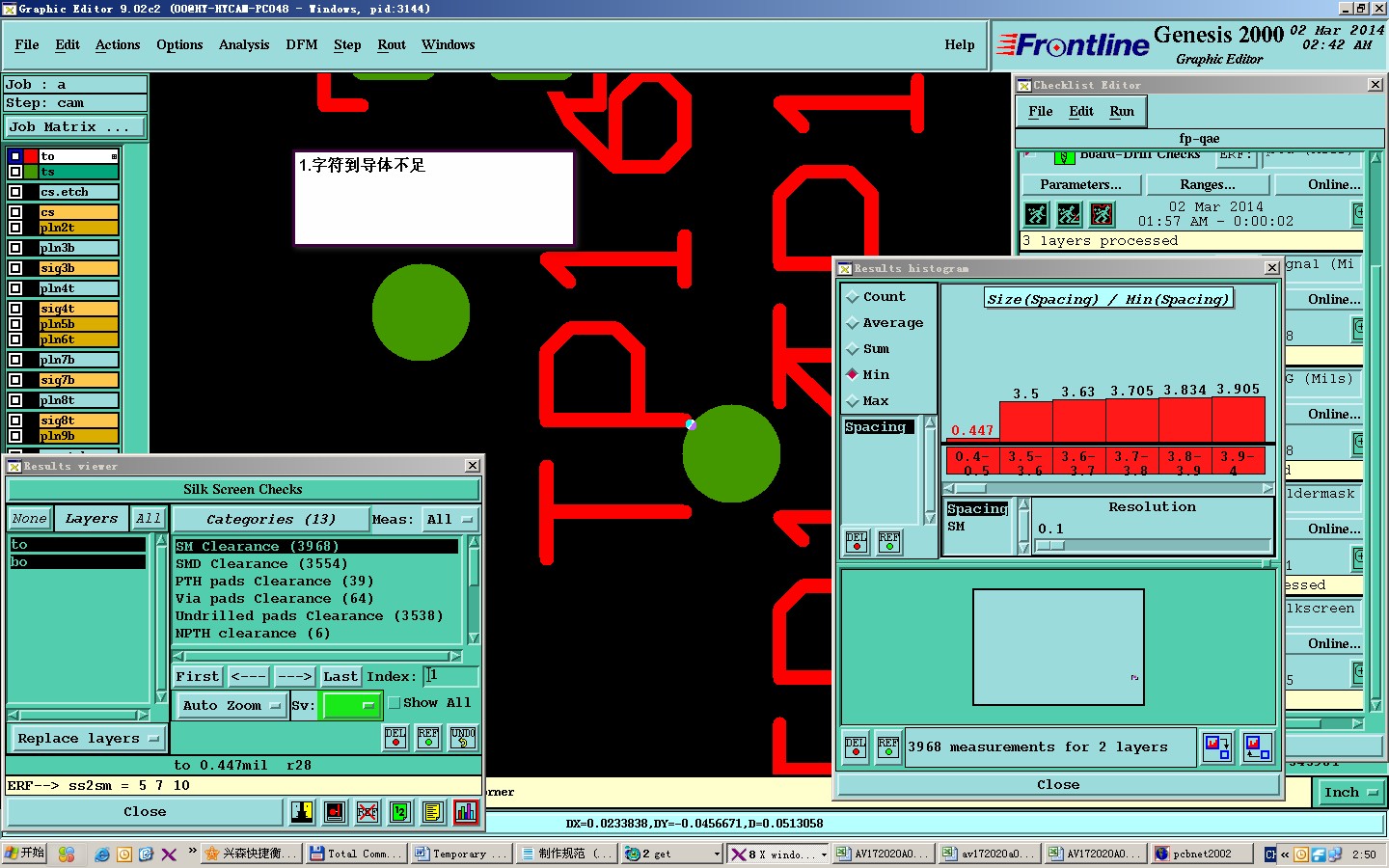Viewport: 1389px width, 868px height.
Task: Click REF icon beside the histogram Spacing list
Action: coord(889,542)
